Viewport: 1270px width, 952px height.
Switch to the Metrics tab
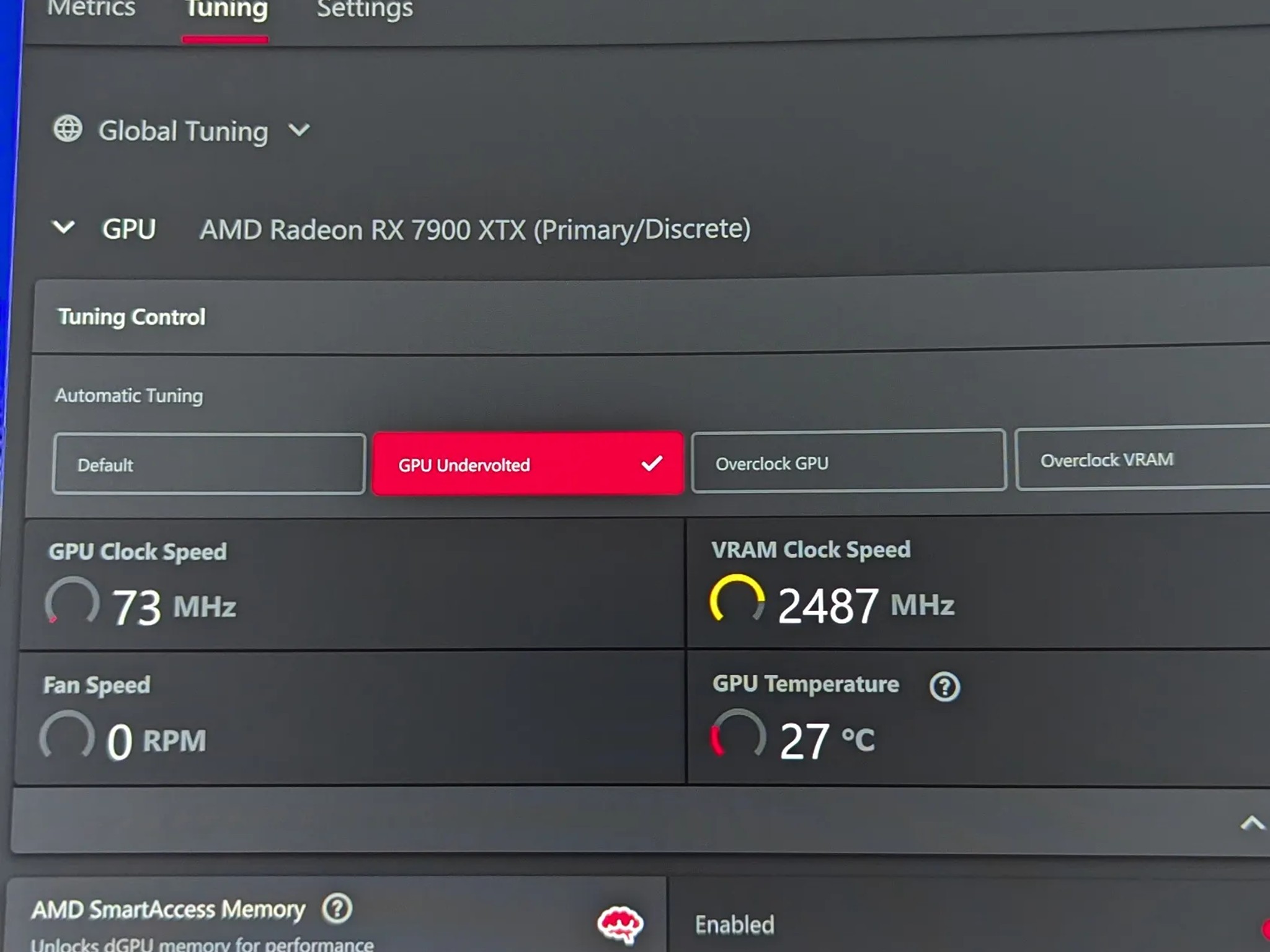pos(91,9)
